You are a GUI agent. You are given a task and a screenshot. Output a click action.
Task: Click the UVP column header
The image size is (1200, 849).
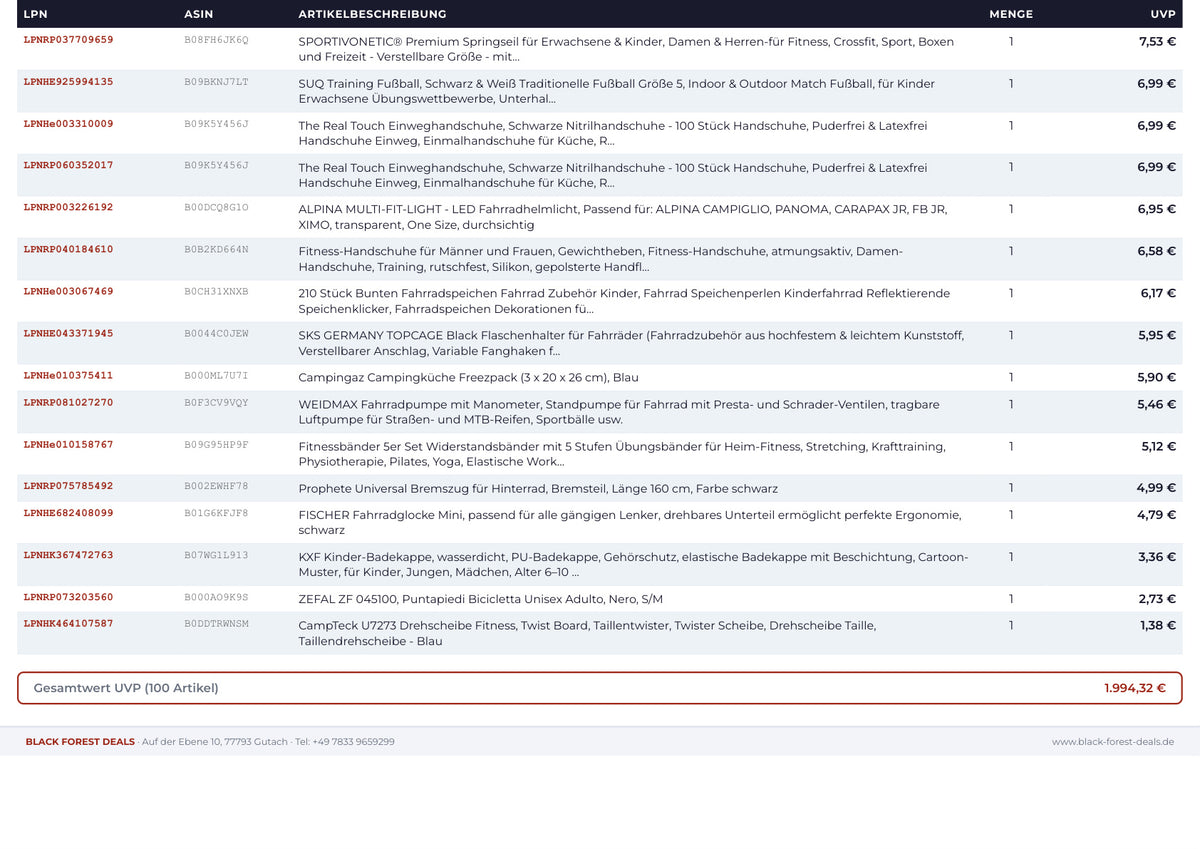1163,14
